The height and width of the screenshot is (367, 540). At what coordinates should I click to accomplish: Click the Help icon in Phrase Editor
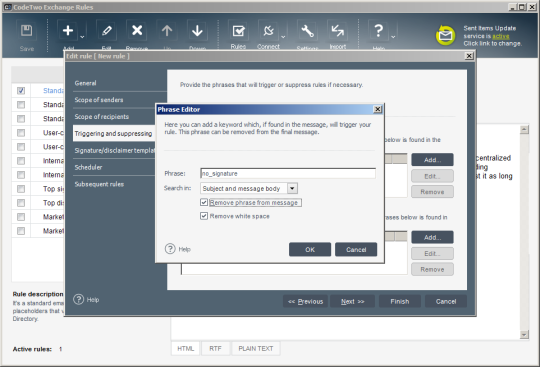click(x=170, y=249)
